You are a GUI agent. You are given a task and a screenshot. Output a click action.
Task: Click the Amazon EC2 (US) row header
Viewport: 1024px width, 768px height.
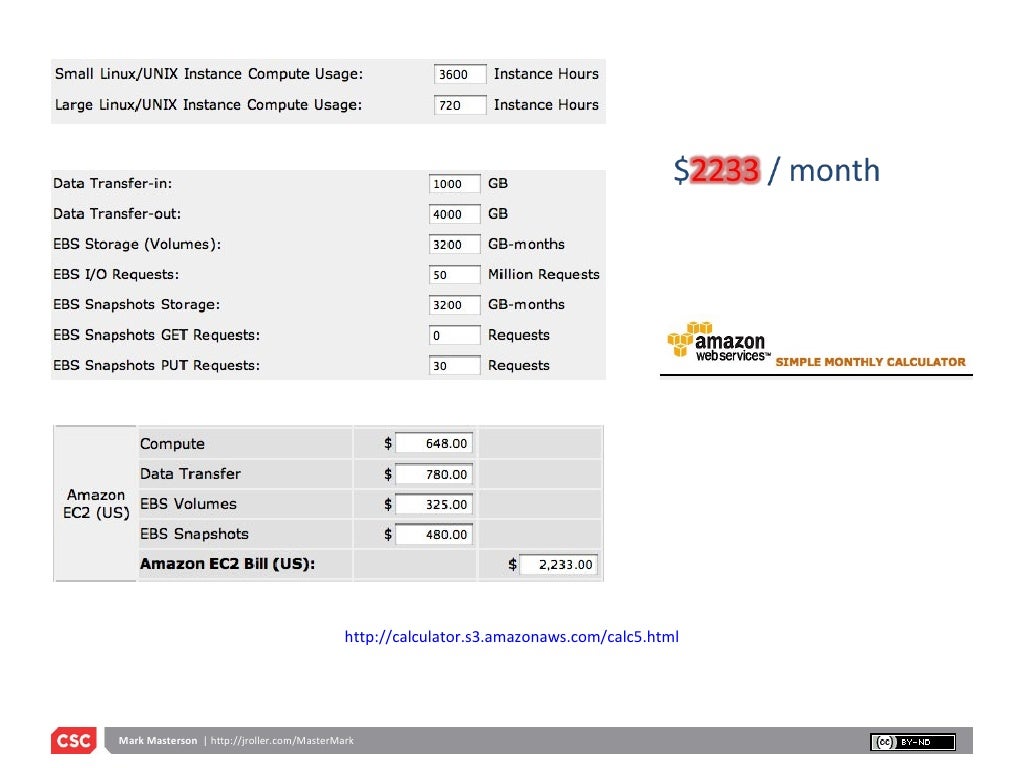(96, 504)
